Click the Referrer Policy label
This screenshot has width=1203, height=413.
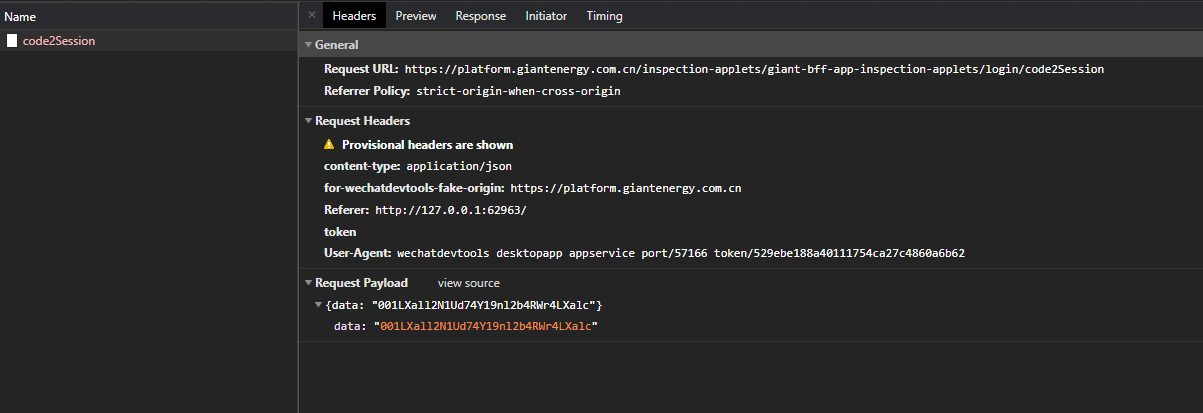click(x=367, y=91)
